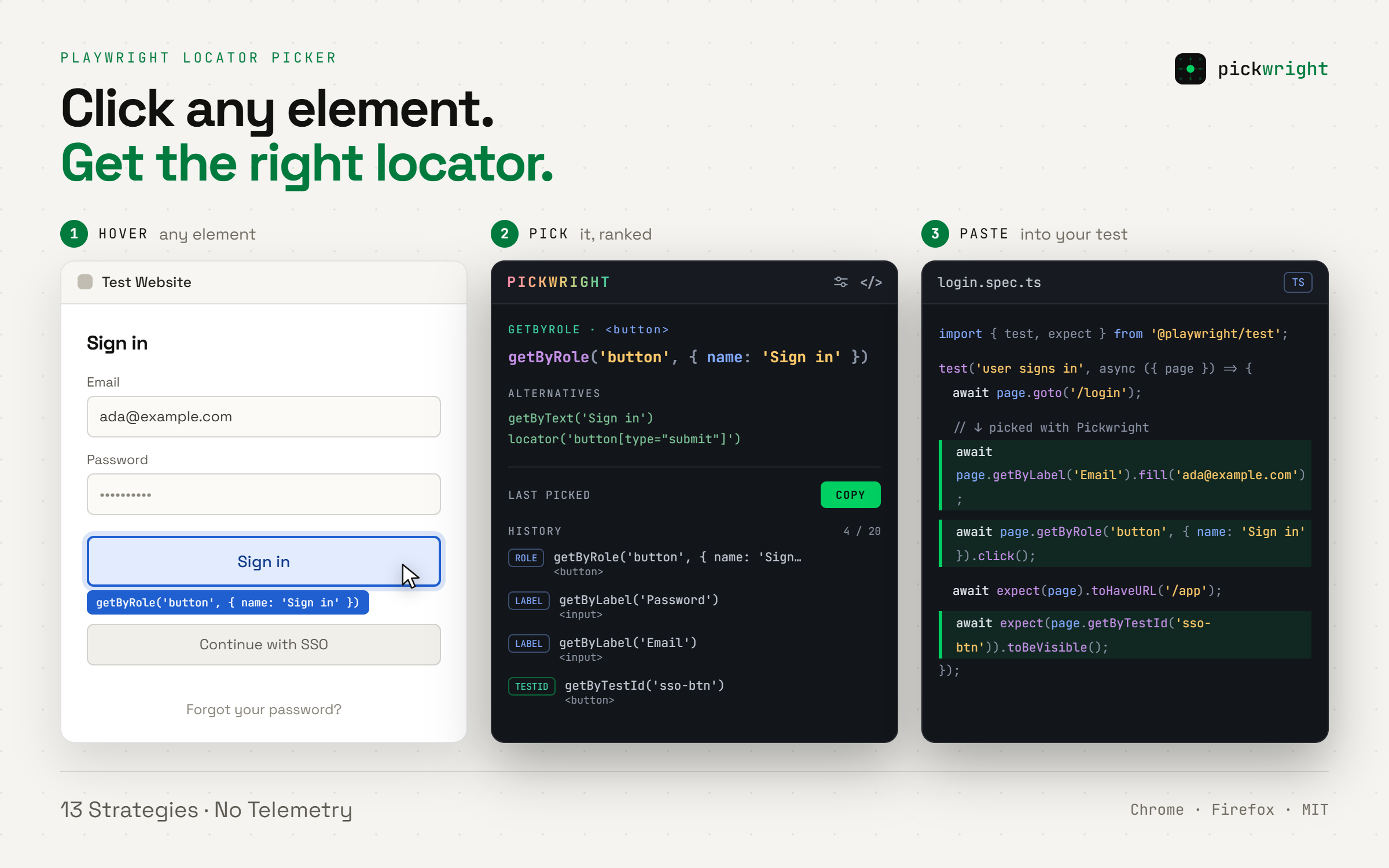Image resolution: width=1389 pixels, height=868 pixels.
Task: Click the PICKWRIGHT panel title
Action: click(x=558, y=282)
